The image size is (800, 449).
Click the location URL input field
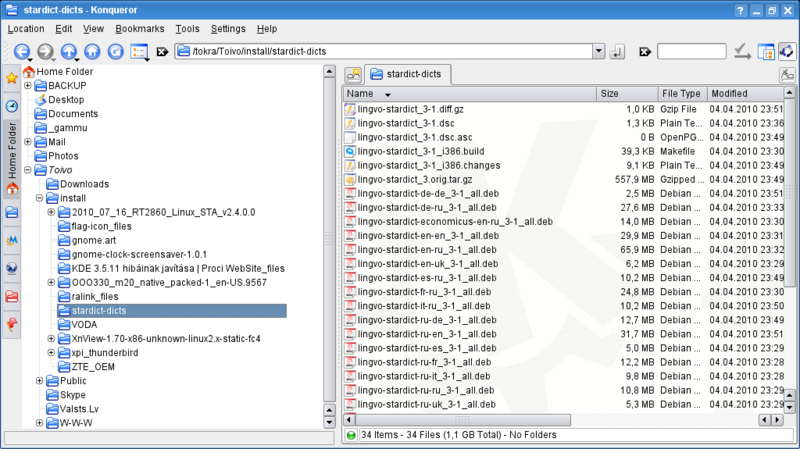tap(385, 52)
